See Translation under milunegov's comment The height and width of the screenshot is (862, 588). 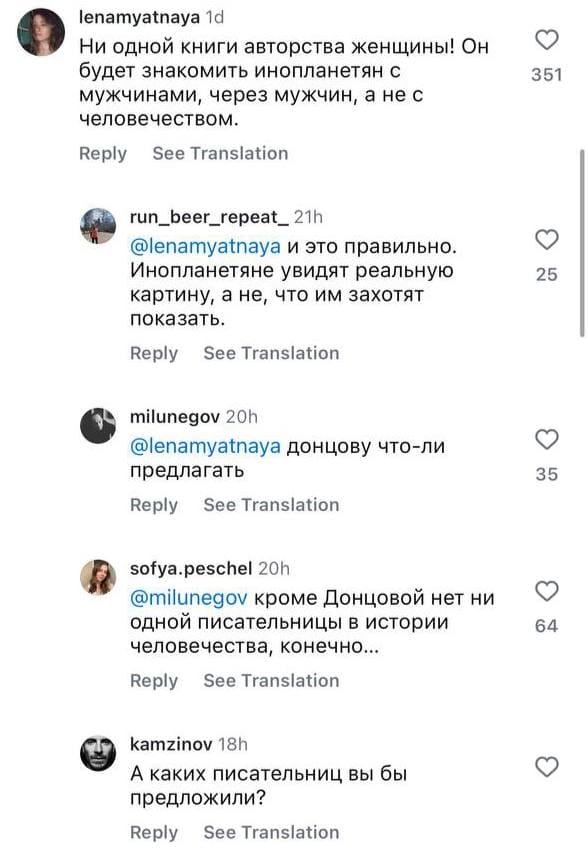[x=271, y=505]
